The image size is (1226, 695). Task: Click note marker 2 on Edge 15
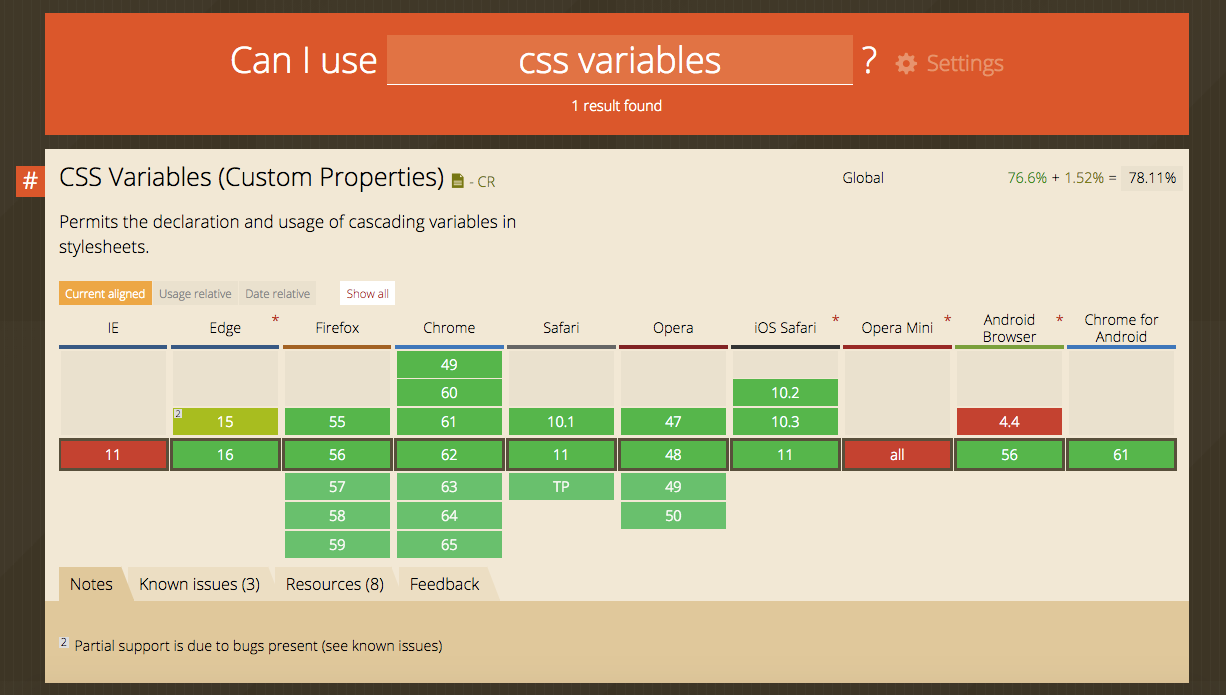coord(178,413)
